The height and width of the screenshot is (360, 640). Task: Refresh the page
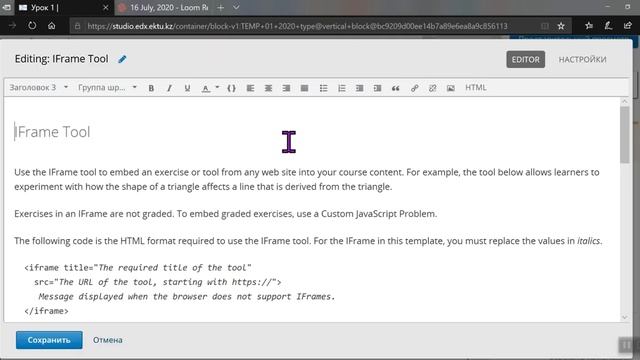32,26
